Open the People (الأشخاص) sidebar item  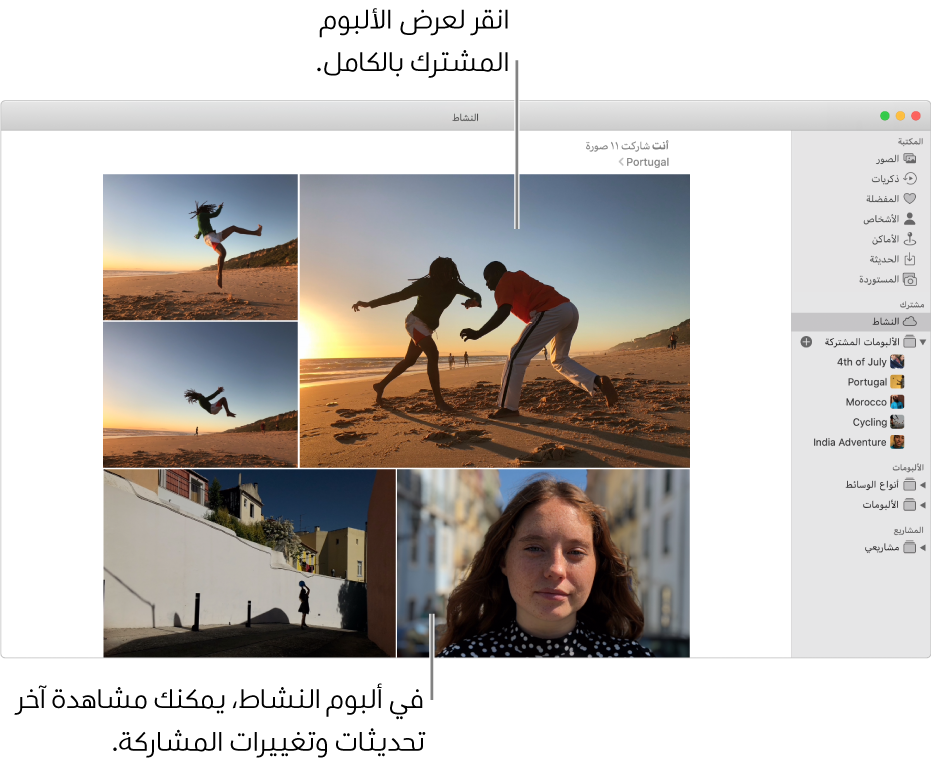909,219
